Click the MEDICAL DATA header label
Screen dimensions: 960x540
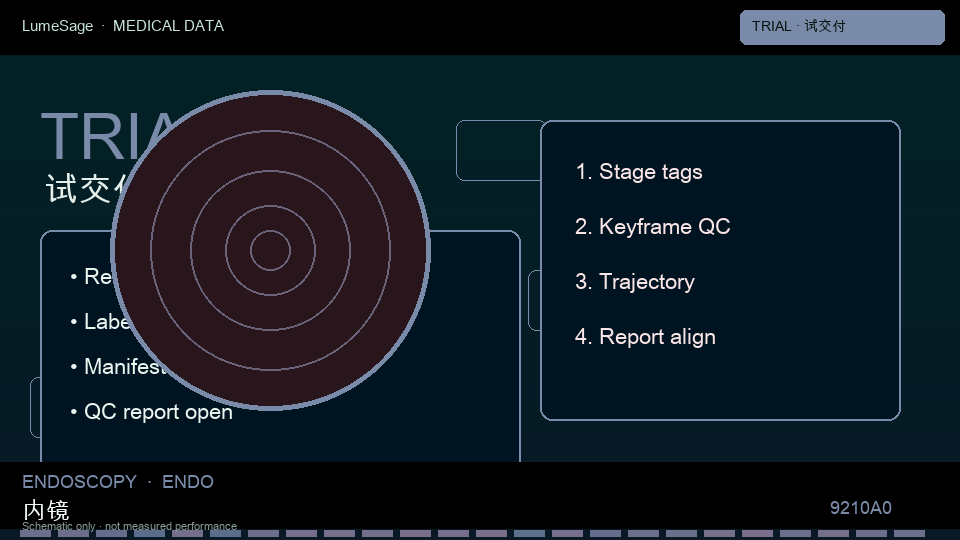coord(168,26)
